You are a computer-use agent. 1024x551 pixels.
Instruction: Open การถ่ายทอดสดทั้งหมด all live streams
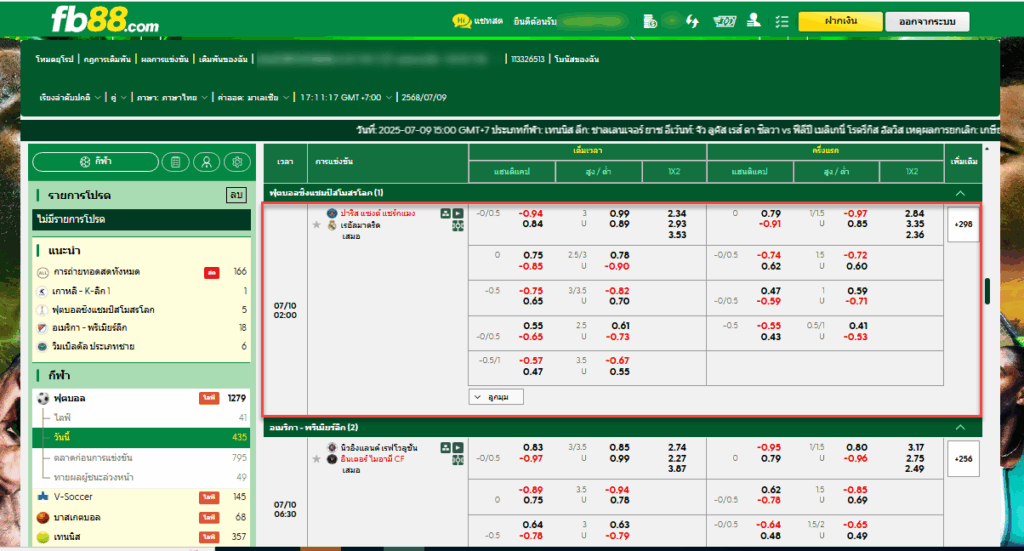pos(141,272)
